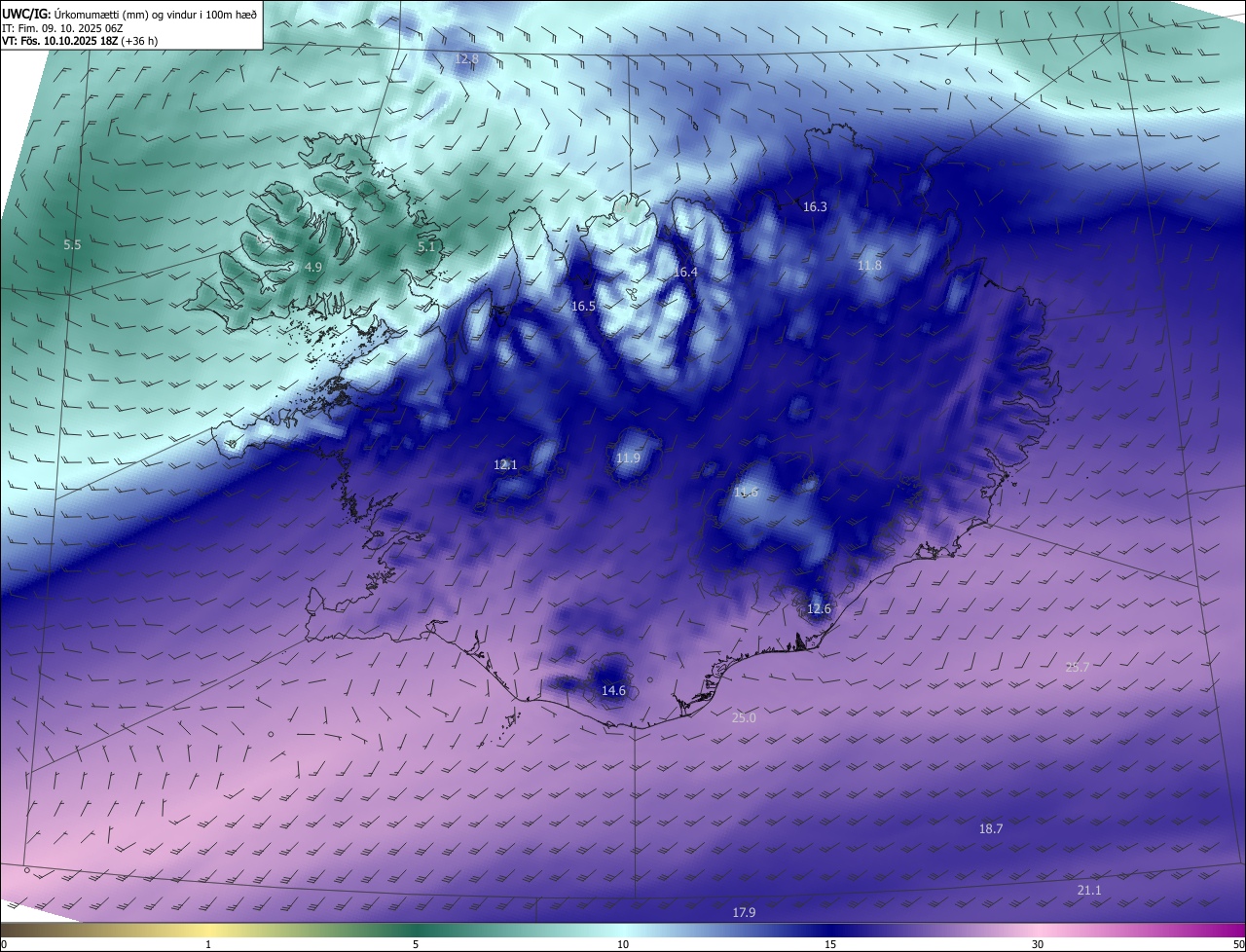
Task: Click the 12.8 value label on the map
Action: [x=467, y=59]
